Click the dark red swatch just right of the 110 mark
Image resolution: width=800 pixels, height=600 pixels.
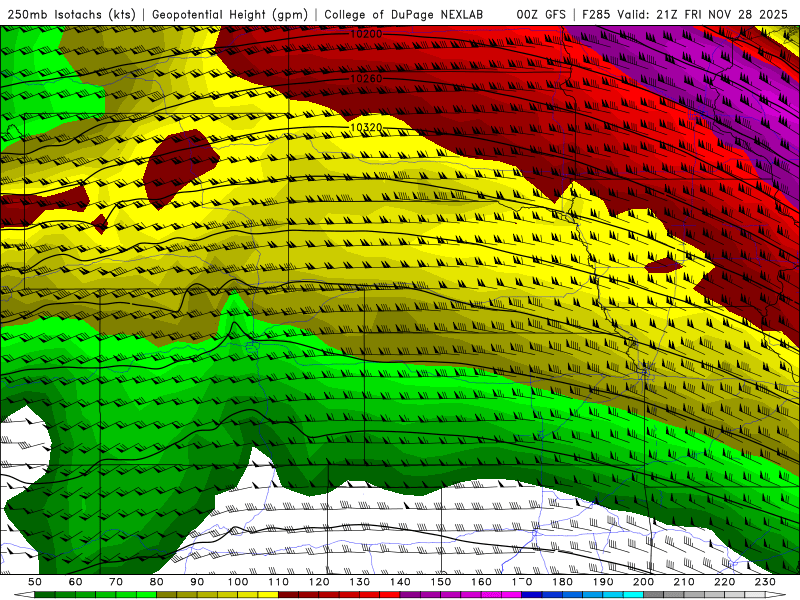289,595
